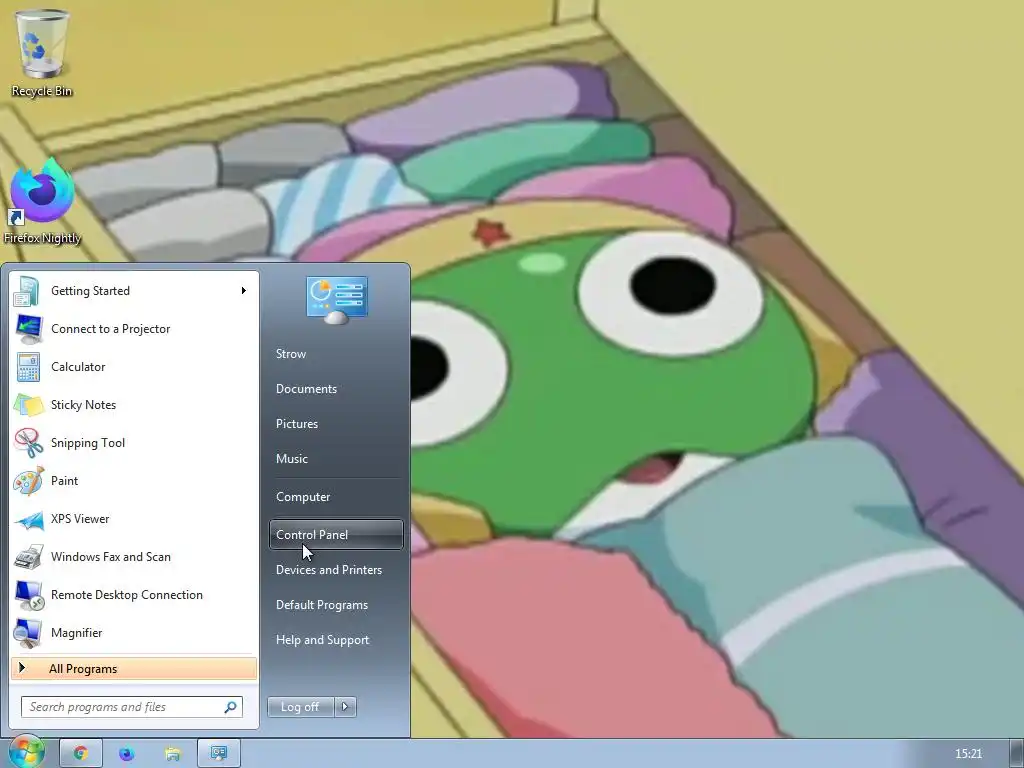Open Firefox from the taskbar

pyautogui.click(x=126, y=754)
